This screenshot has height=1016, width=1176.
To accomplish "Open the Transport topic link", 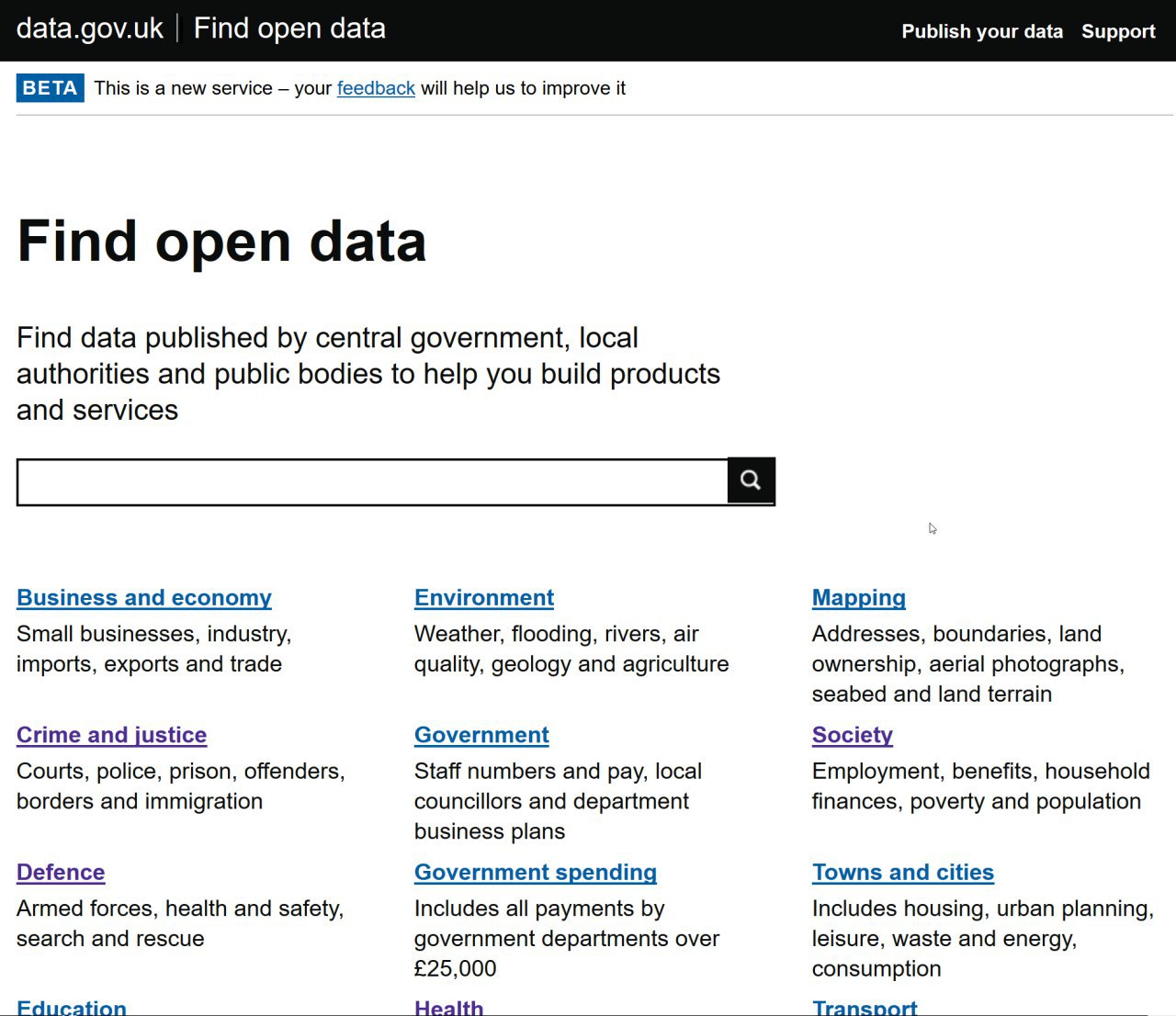I will tap(865, 1007).
